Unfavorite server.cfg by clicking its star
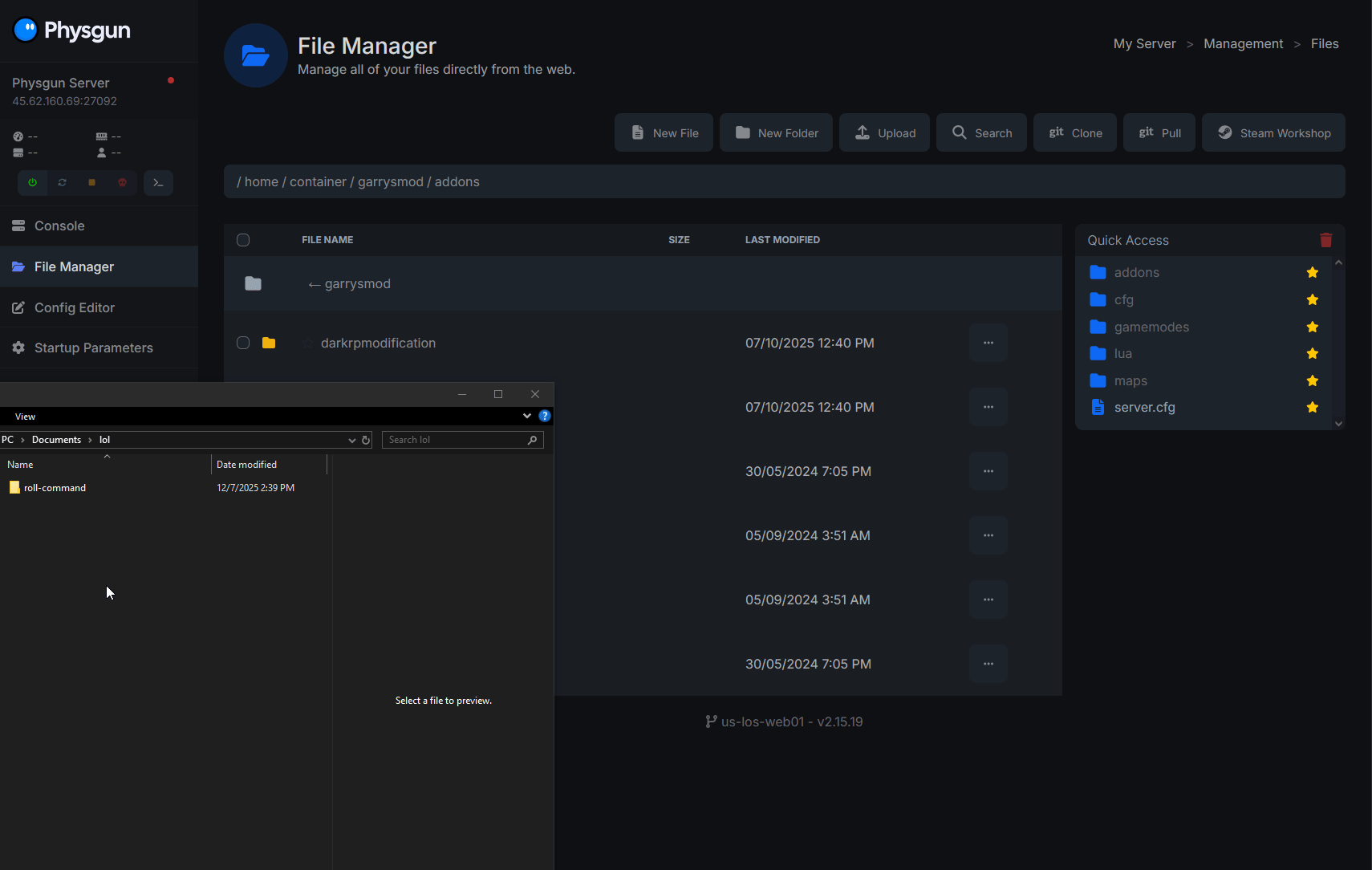Viewport: 1372px width, 870px height. coord(1312,407)
